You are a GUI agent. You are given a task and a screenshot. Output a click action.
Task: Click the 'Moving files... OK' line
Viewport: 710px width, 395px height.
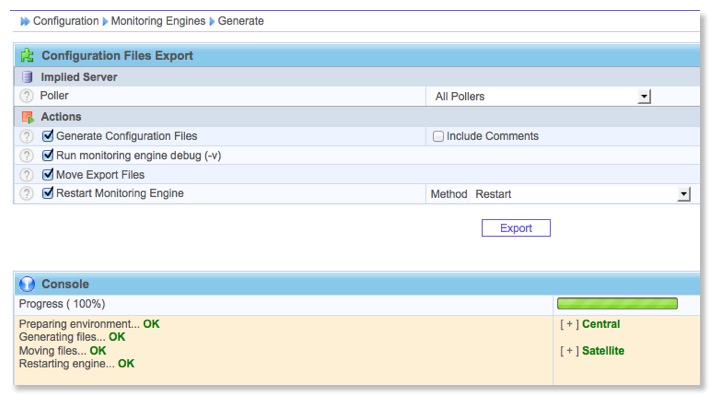pos(62,351)
